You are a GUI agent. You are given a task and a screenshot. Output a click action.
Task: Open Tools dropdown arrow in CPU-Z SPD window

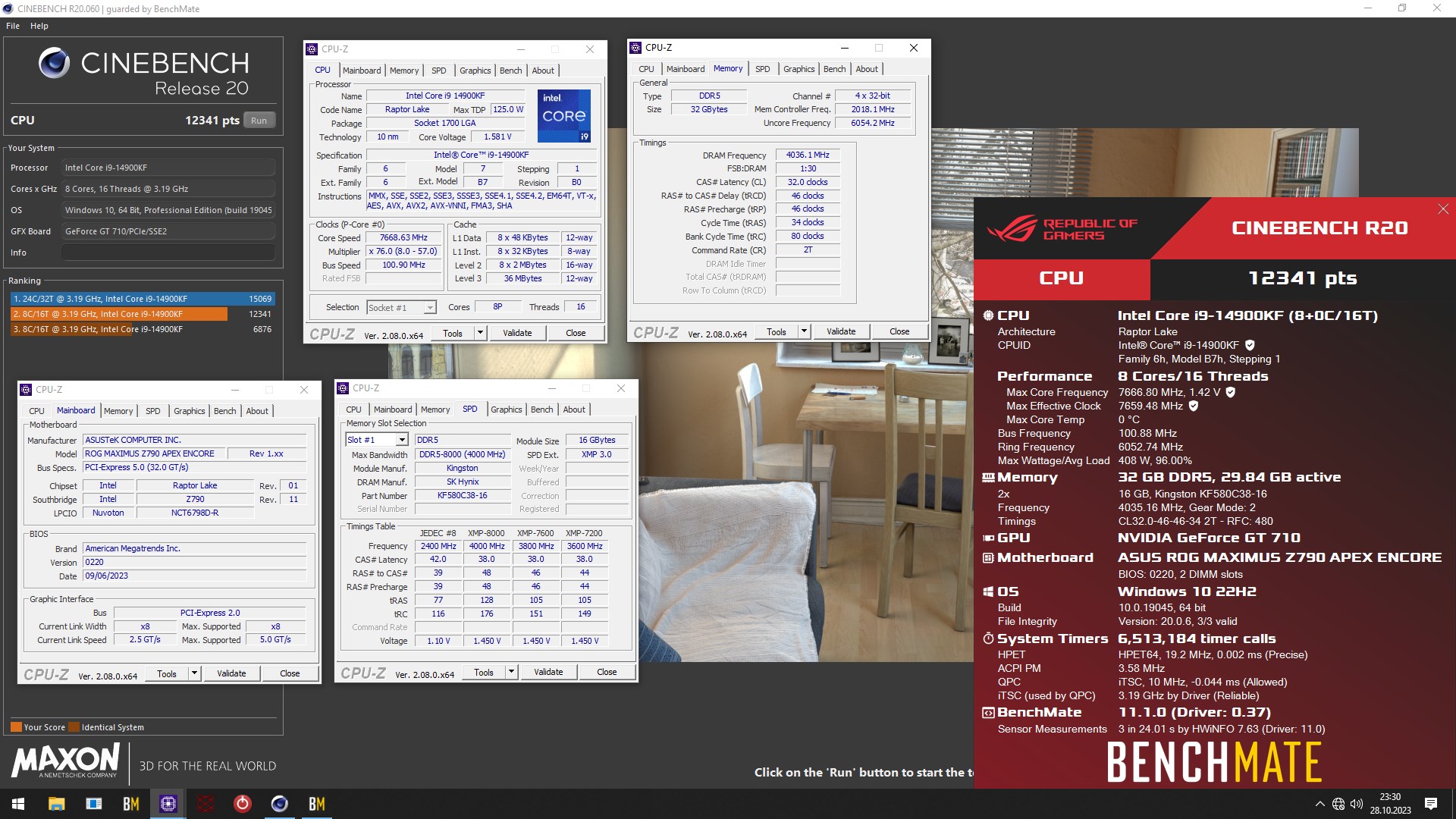pos(511,672)
